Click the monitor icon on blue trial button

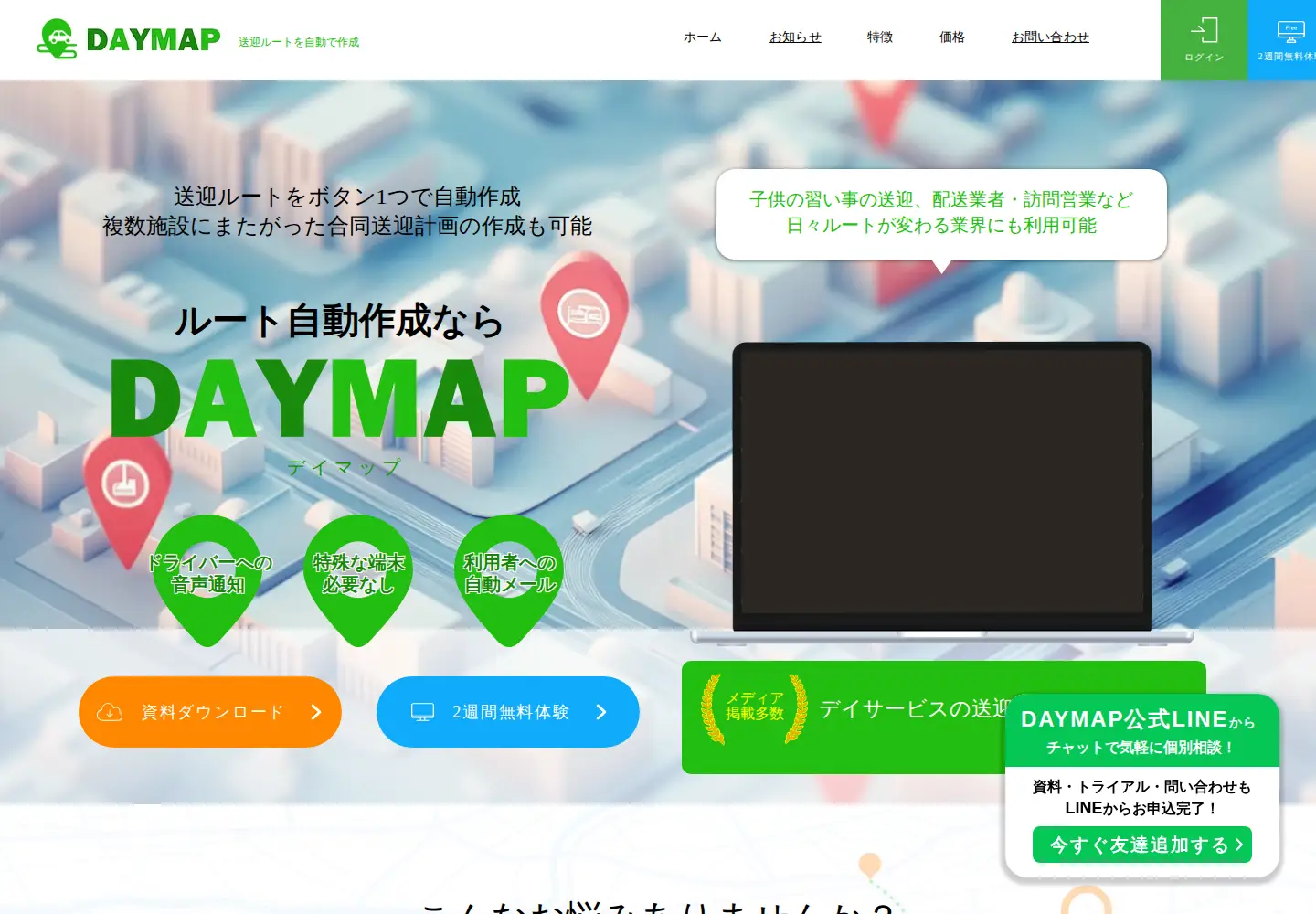click(x=422, y=712)
